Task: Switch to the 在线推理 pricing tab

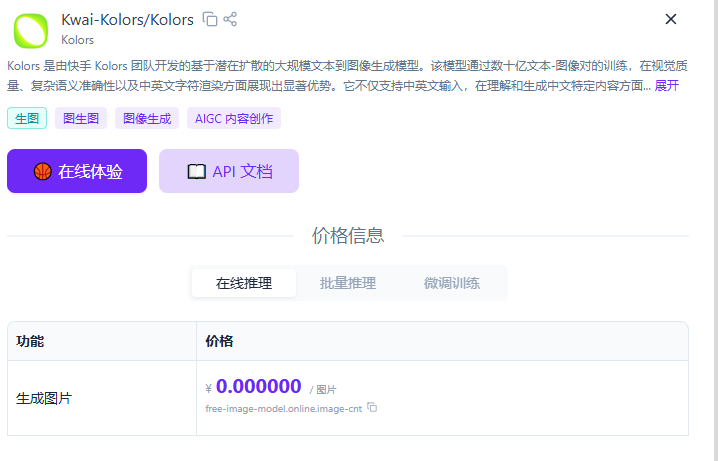Action: click(x=244, y=283)
